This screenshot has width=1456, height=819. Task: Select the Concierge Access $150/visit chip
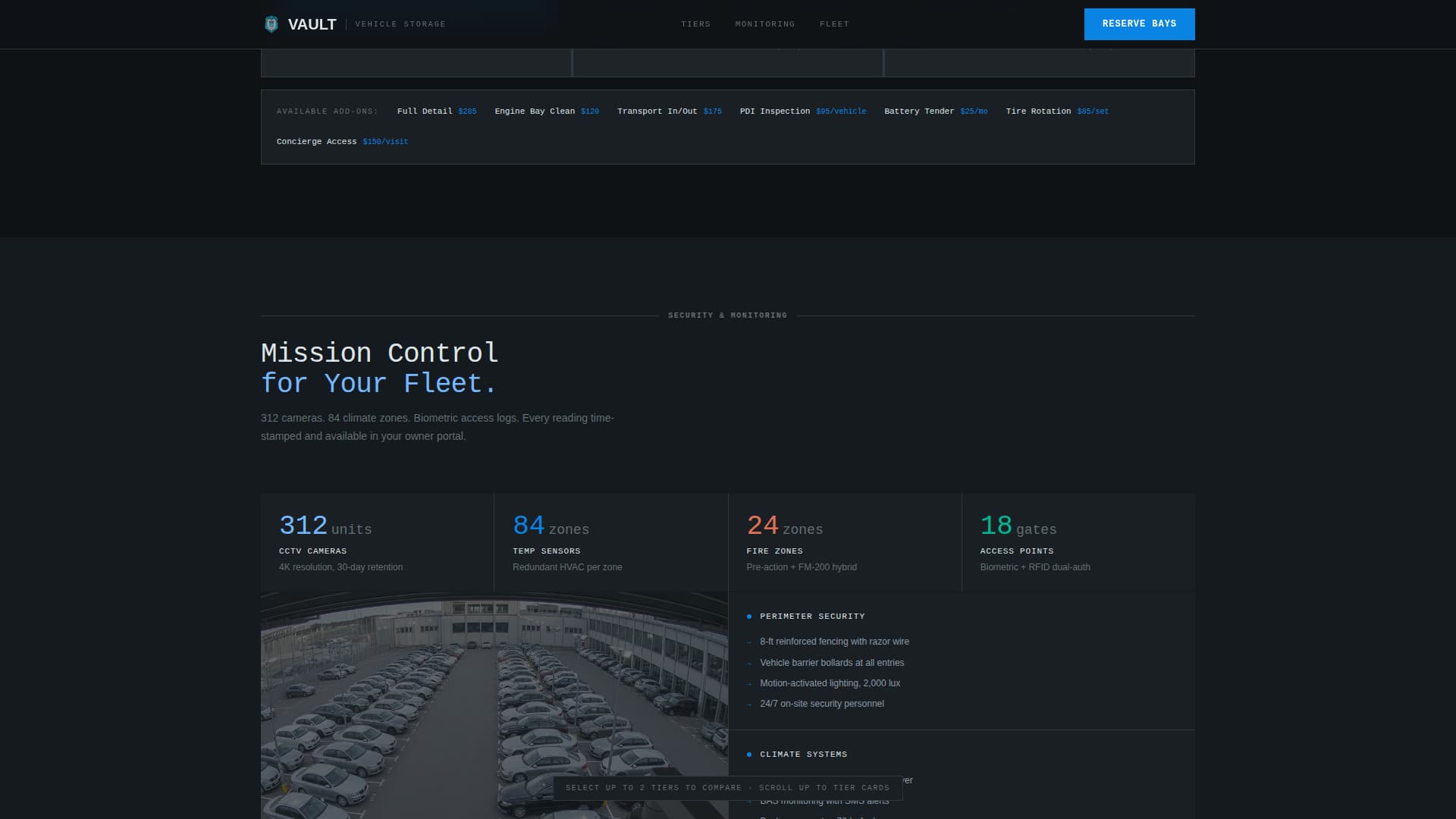(341, 141)
